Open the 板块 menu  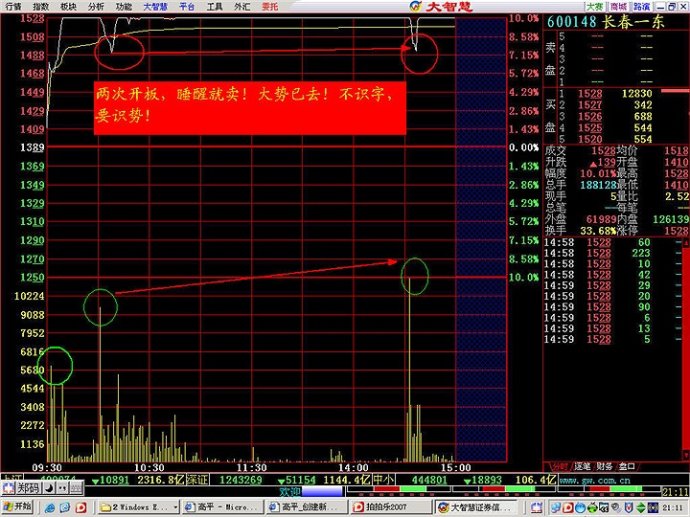tap(68, 6)
